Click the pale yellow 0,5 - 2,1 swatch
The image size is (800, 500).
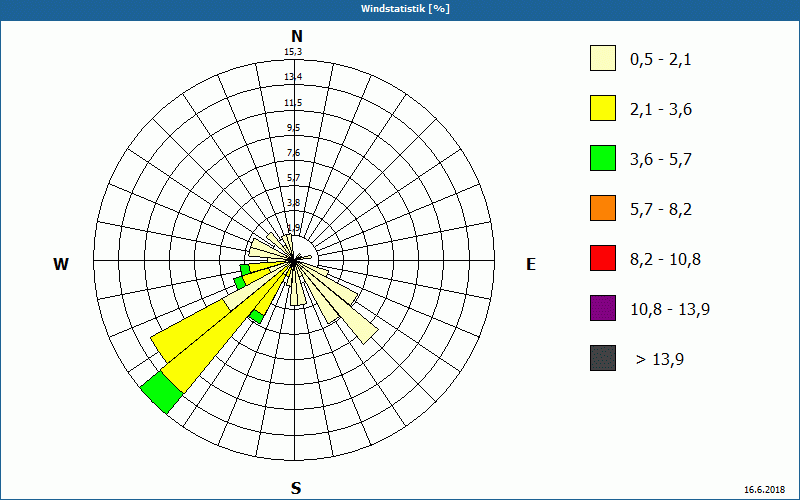point(603,58)
